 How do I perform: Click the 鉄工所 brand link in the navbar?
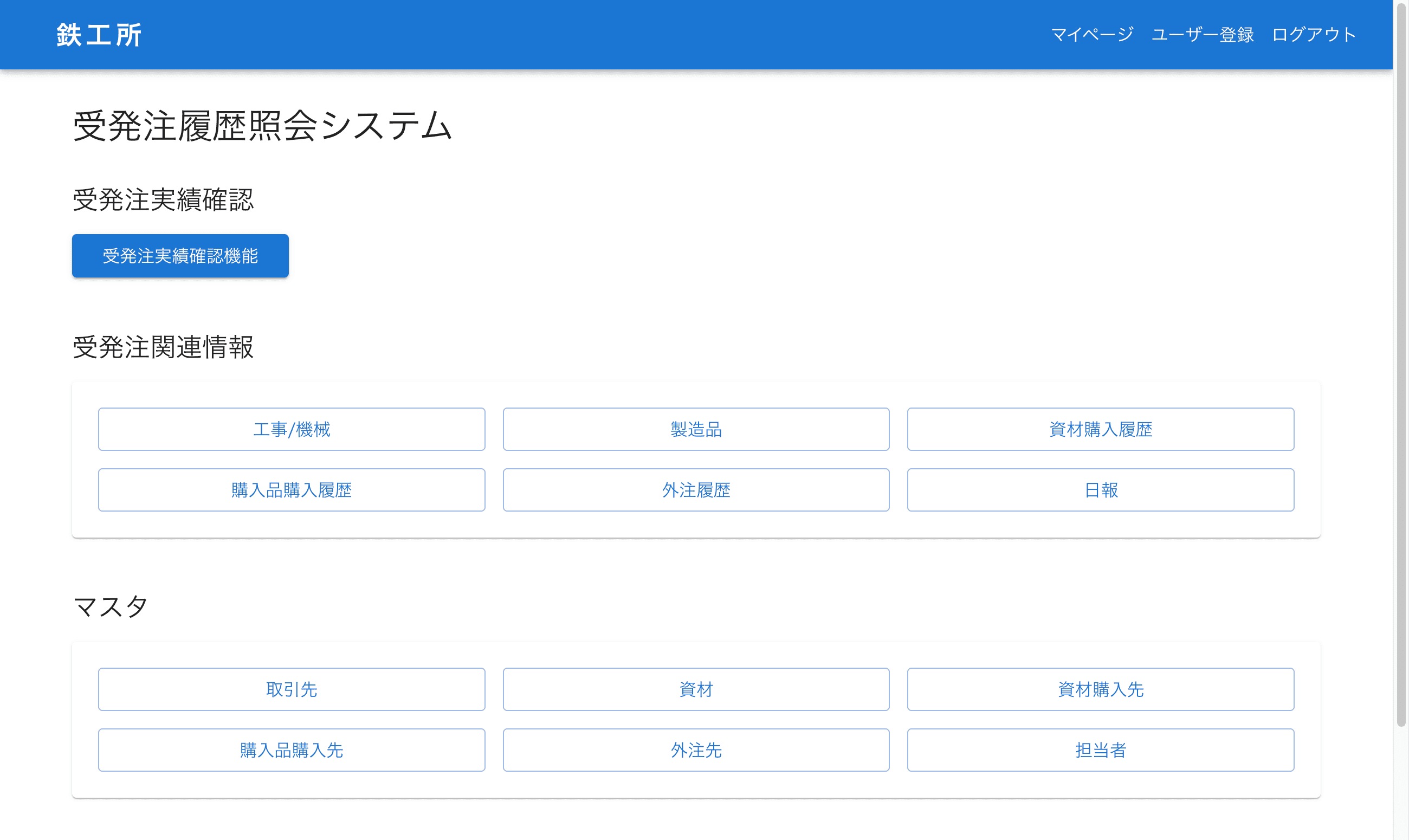point(99,34)
